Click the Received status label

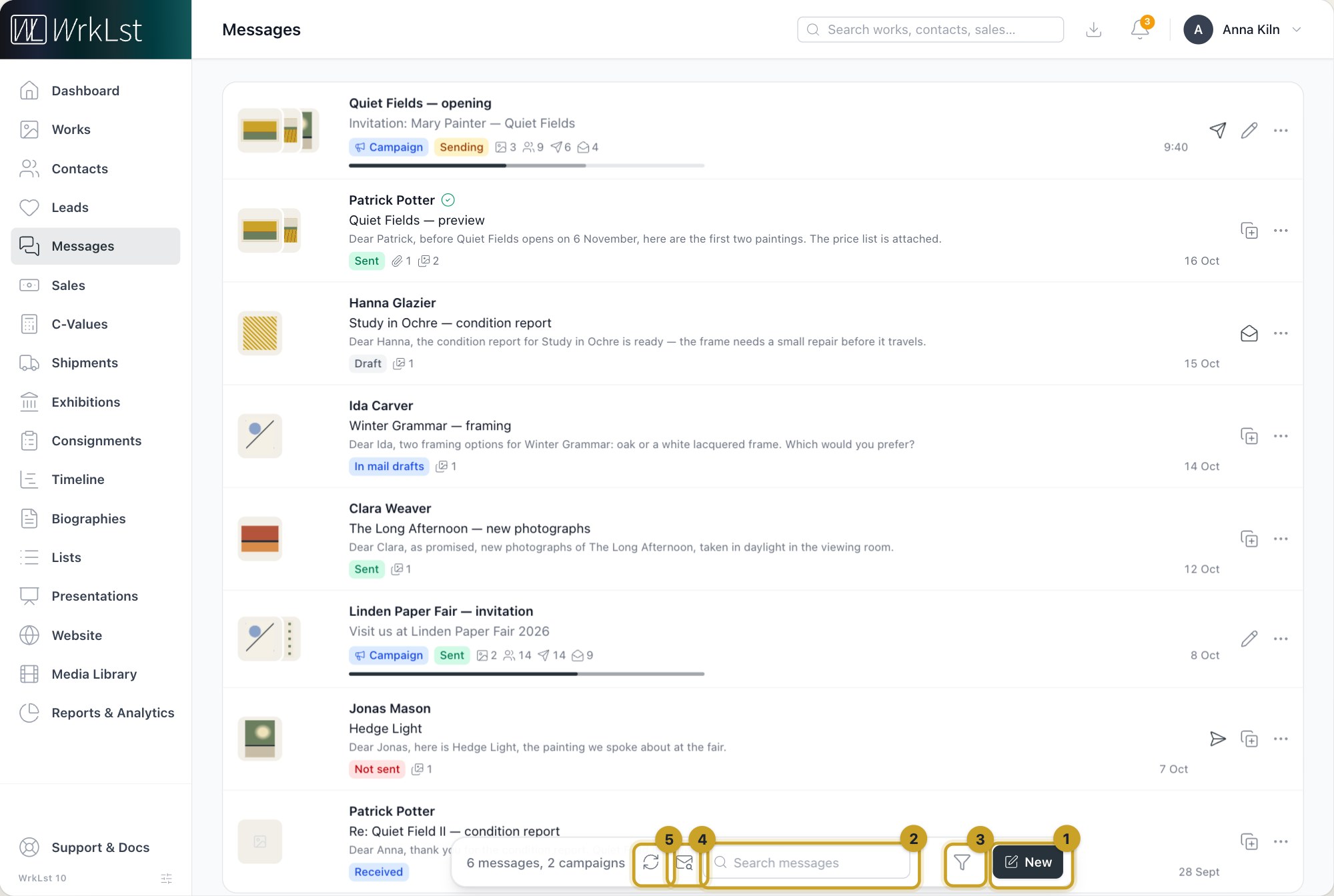(x=378, y=871)
